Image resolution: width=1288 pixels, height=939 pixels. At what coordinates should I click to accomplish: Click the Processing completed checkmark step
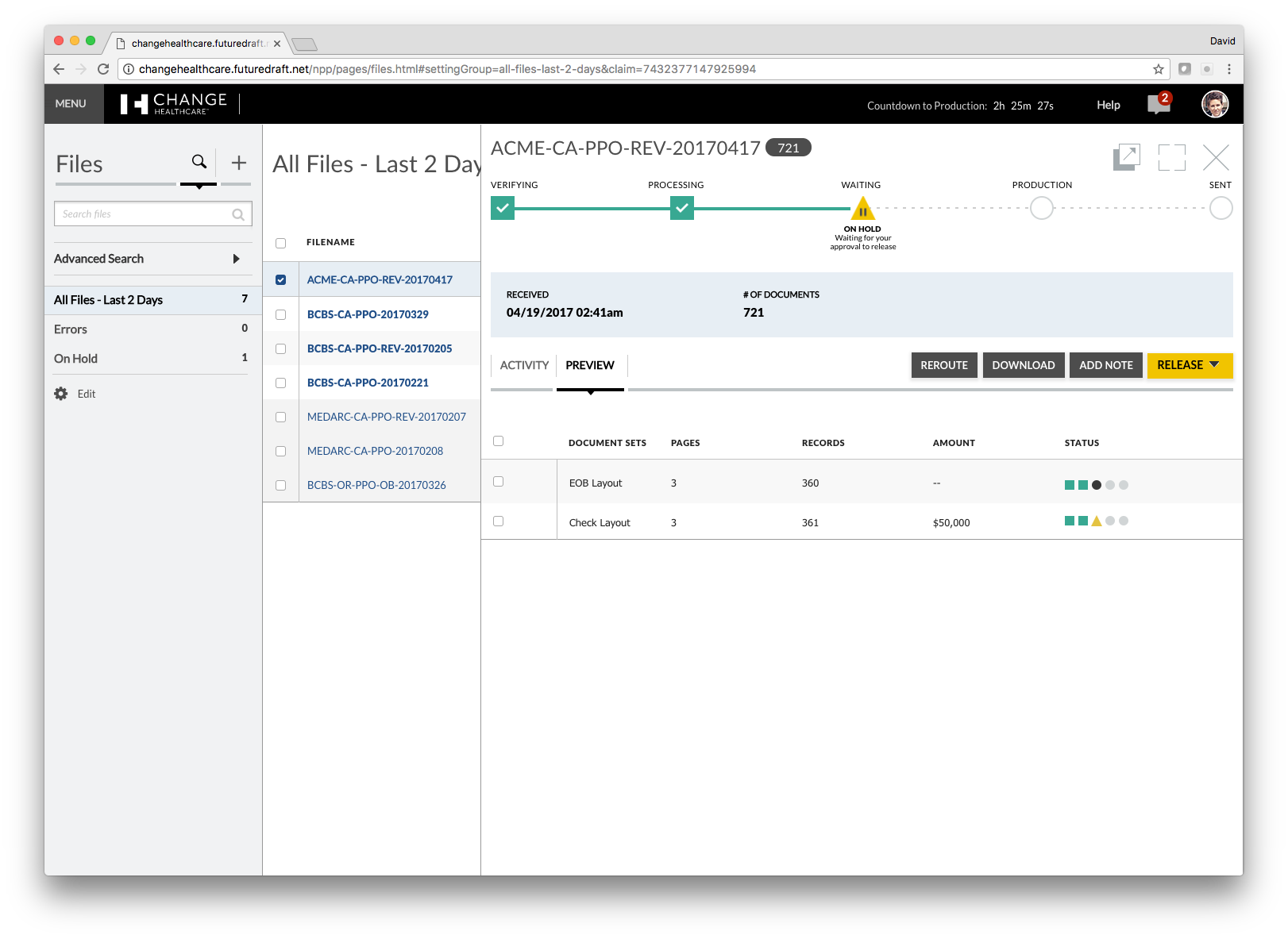pyautogui.click(x=682, y=208)
